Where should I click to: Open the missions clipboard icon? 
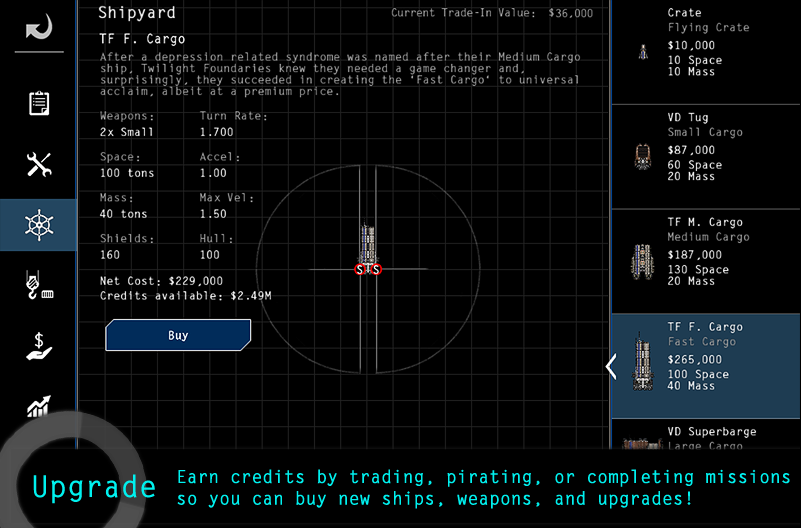coord(39,104)
